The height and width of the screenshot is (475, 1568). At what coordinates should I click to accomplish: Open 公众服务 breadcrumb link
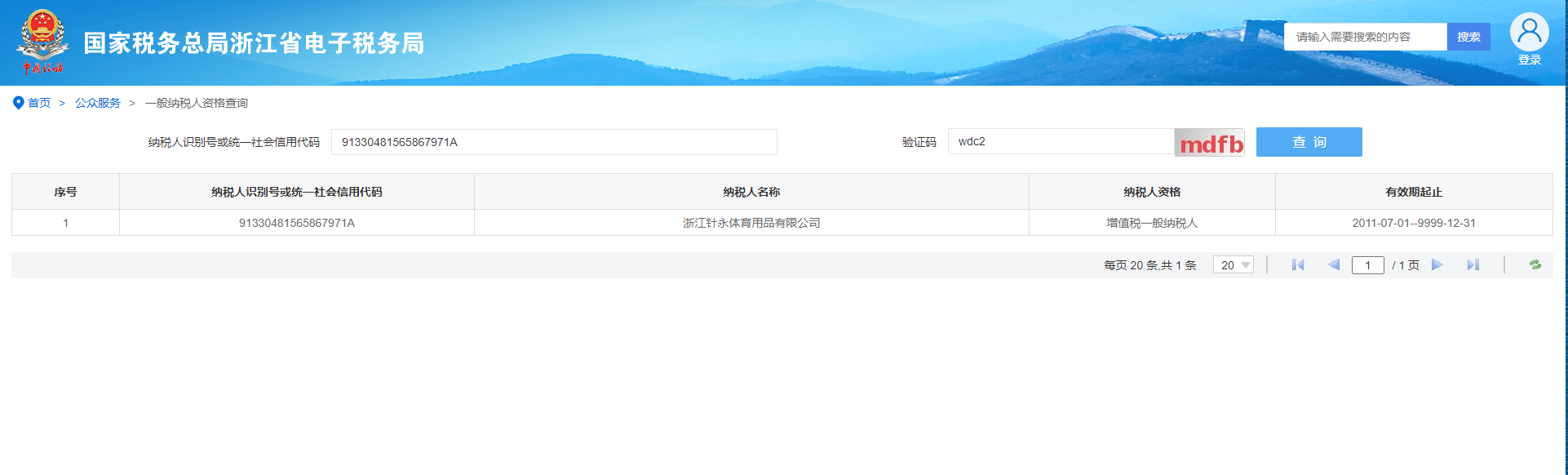[98, 103]
